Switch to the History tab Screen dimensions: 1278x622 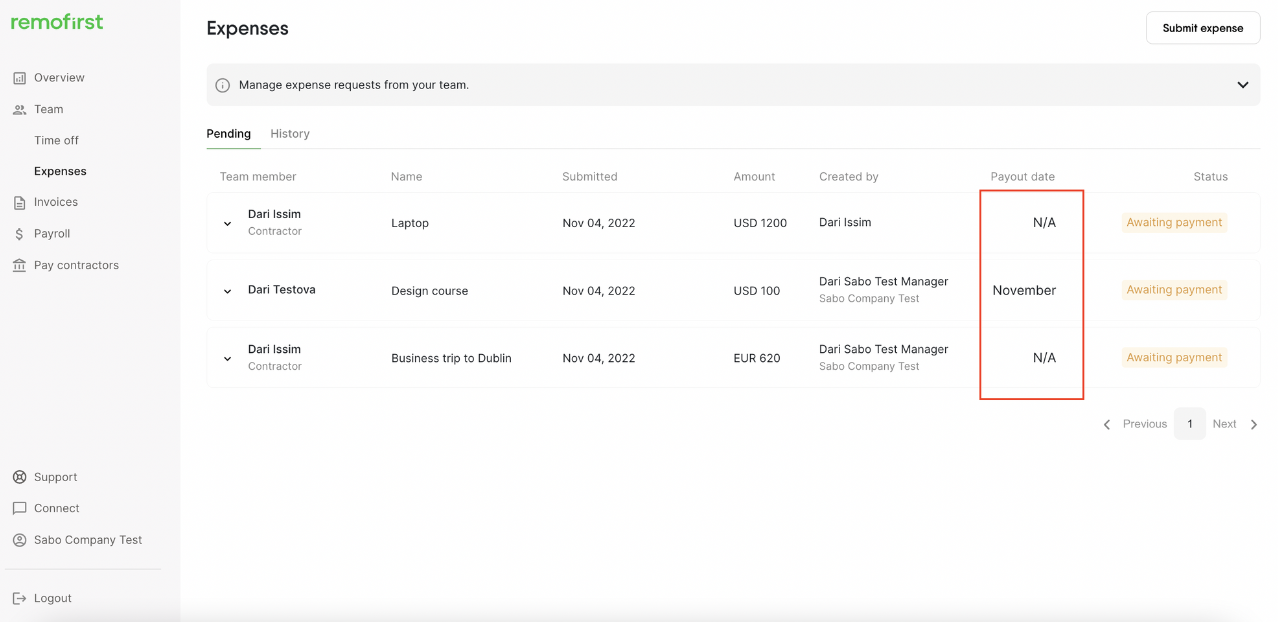pos(290,134)
